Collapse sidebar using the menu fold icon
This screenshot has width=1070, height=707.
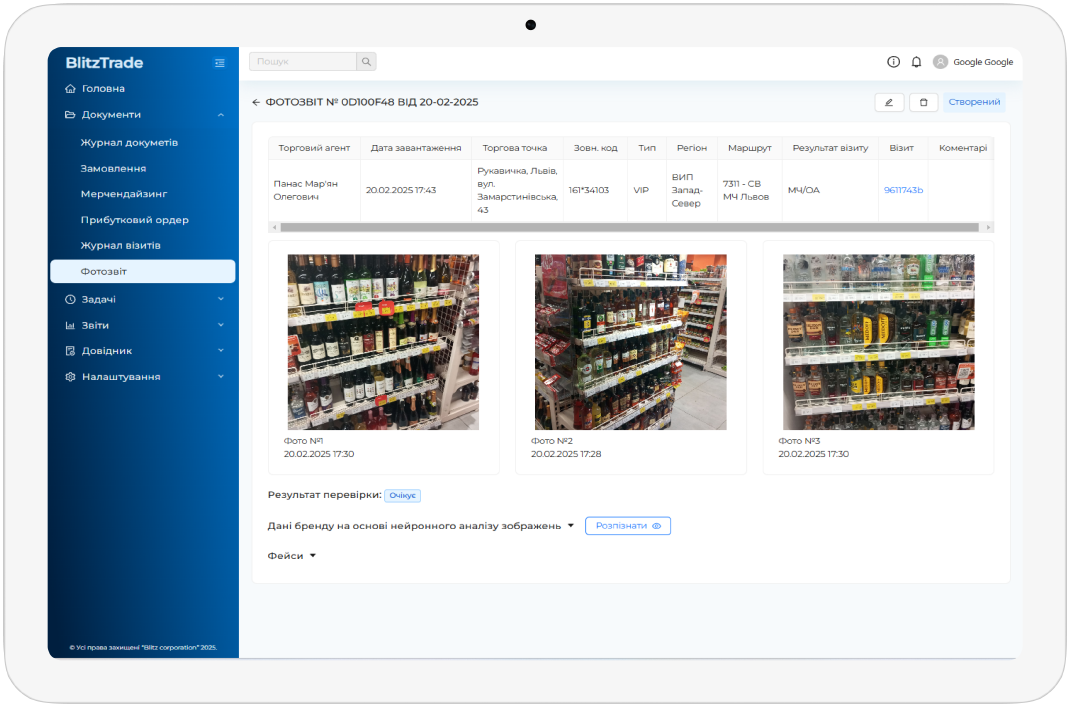tap(220, 63)
